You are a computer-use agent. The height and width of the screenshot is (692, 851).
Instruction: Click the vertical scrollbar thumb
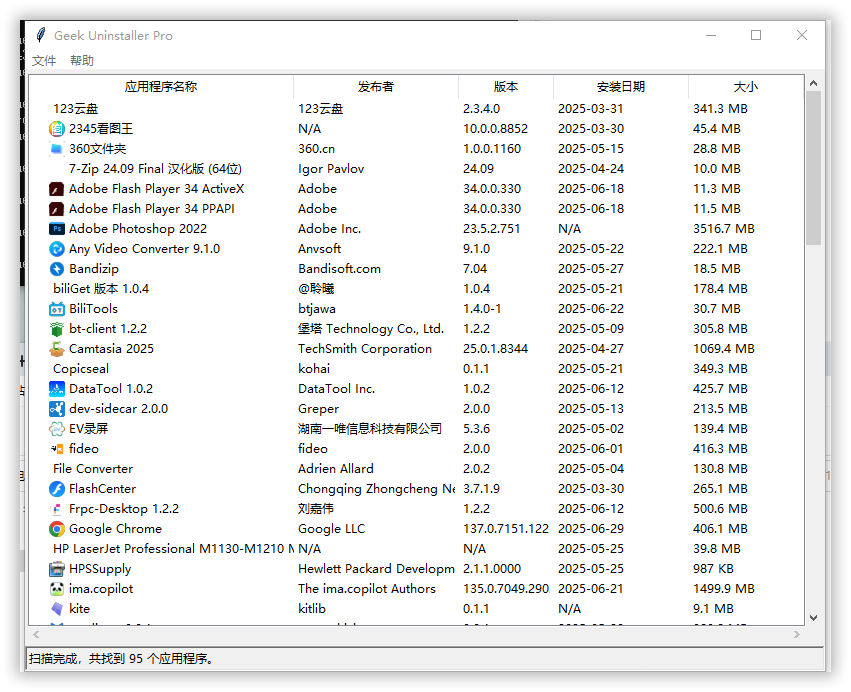pos(813,168)
